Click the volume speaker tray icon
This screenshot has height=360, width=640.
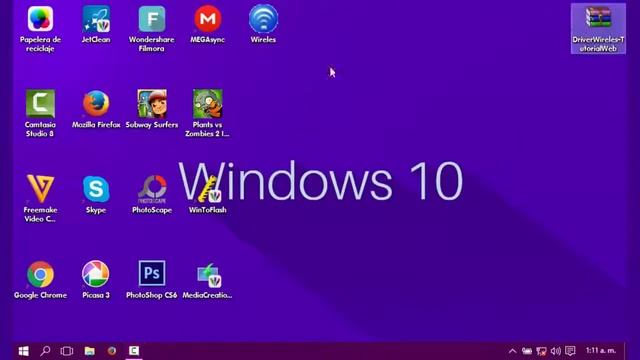click(556, 351)
